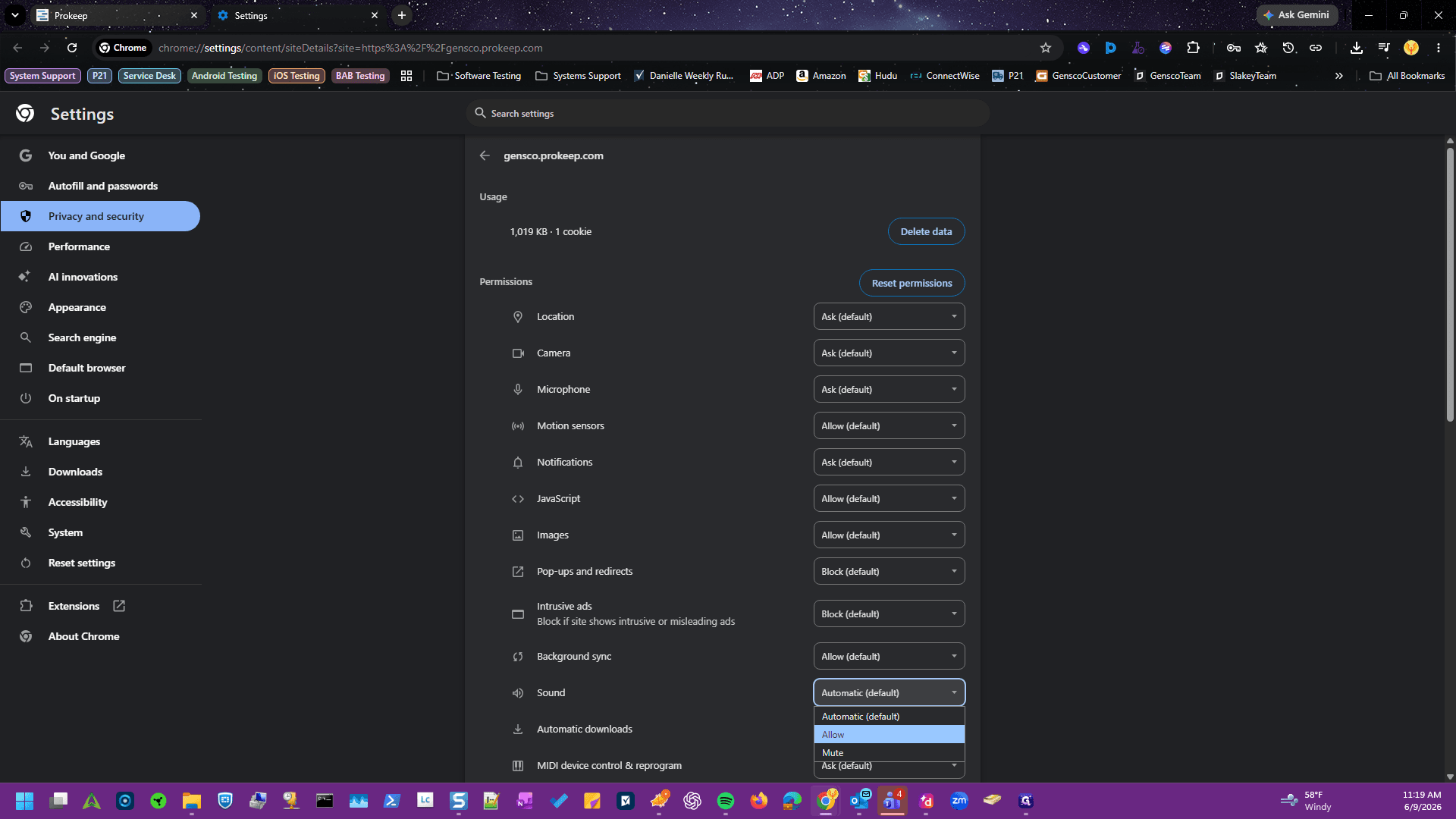Open Zoom from the taskbar
The height and width of the screenshot is (819, 1456).
click(959, 801)
